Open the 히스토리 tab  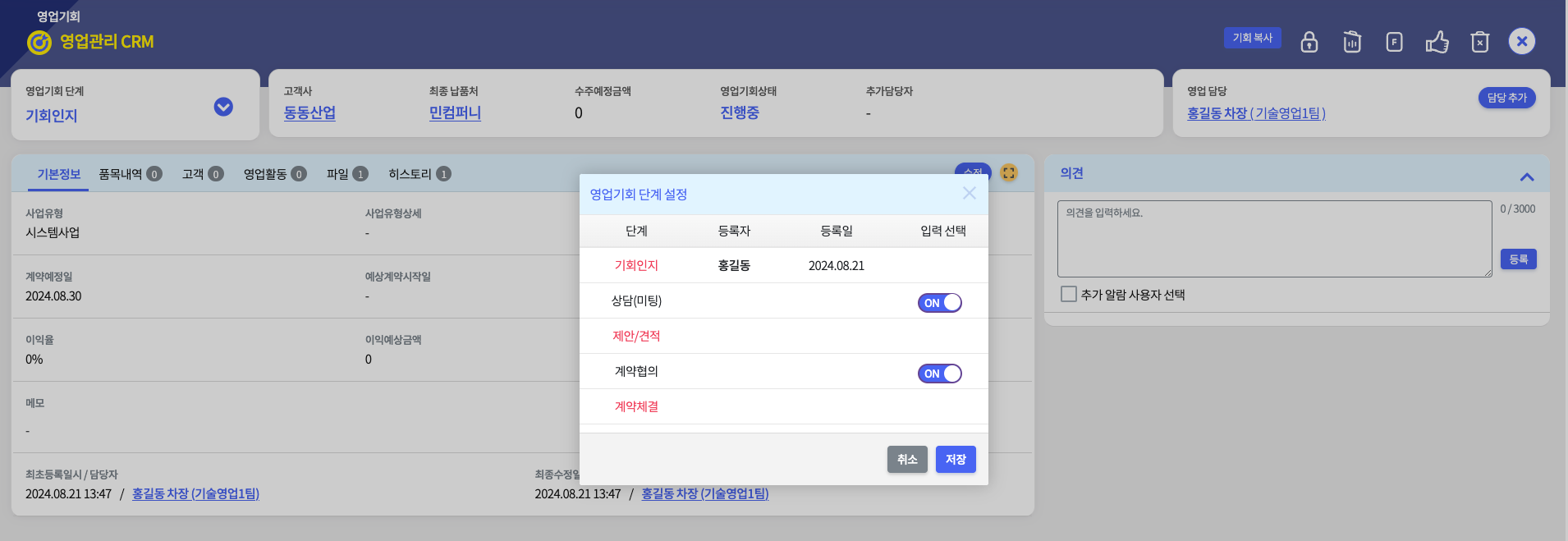click(419, 174)
